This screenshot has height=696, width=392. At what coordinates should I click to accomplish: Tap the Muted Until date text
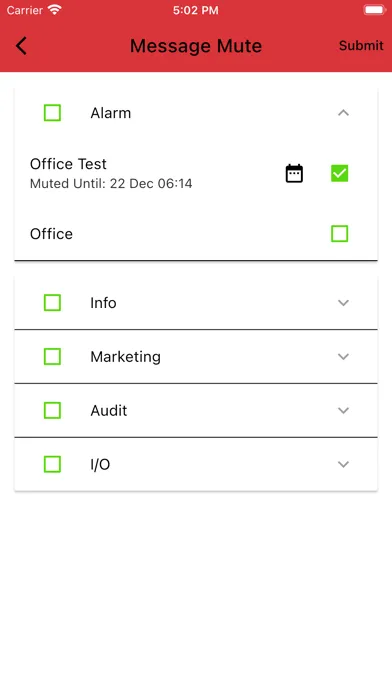click(x=111, y=183)
